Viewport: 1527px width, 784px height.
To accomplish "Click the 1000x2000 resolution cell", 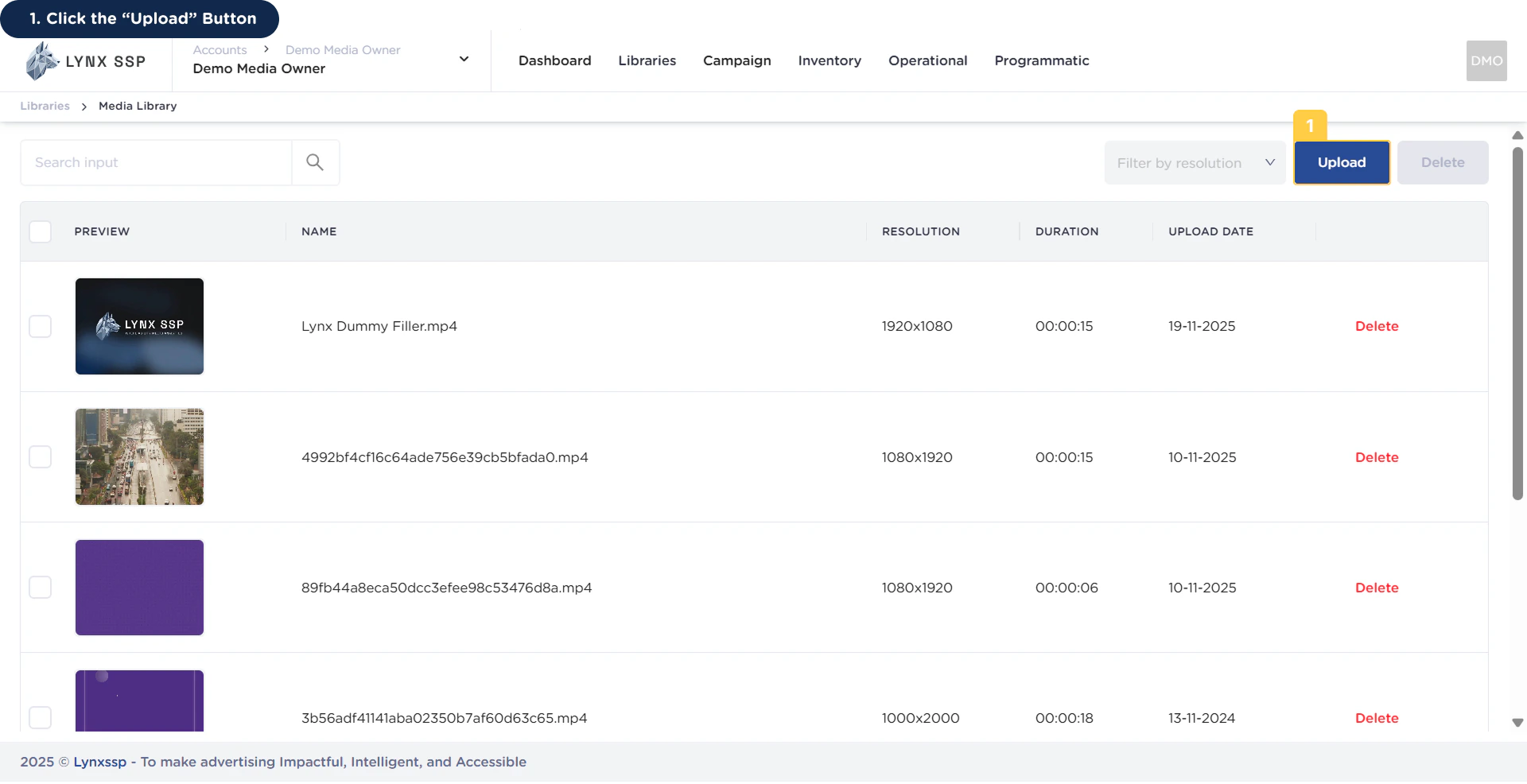I will 920,718.
